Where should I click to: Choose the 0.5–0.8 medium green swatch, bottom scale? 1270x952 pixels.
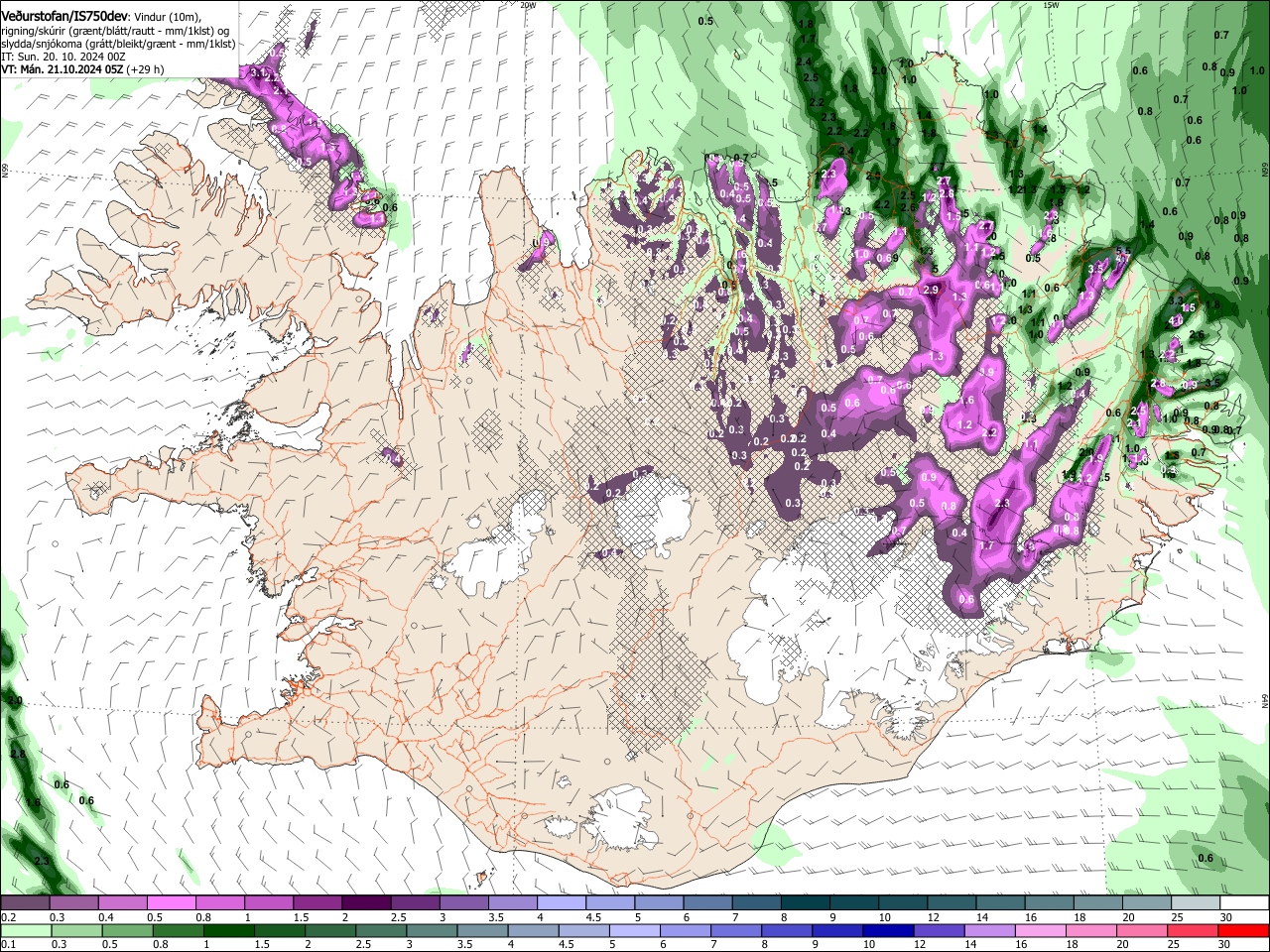[x=127, y=930]
